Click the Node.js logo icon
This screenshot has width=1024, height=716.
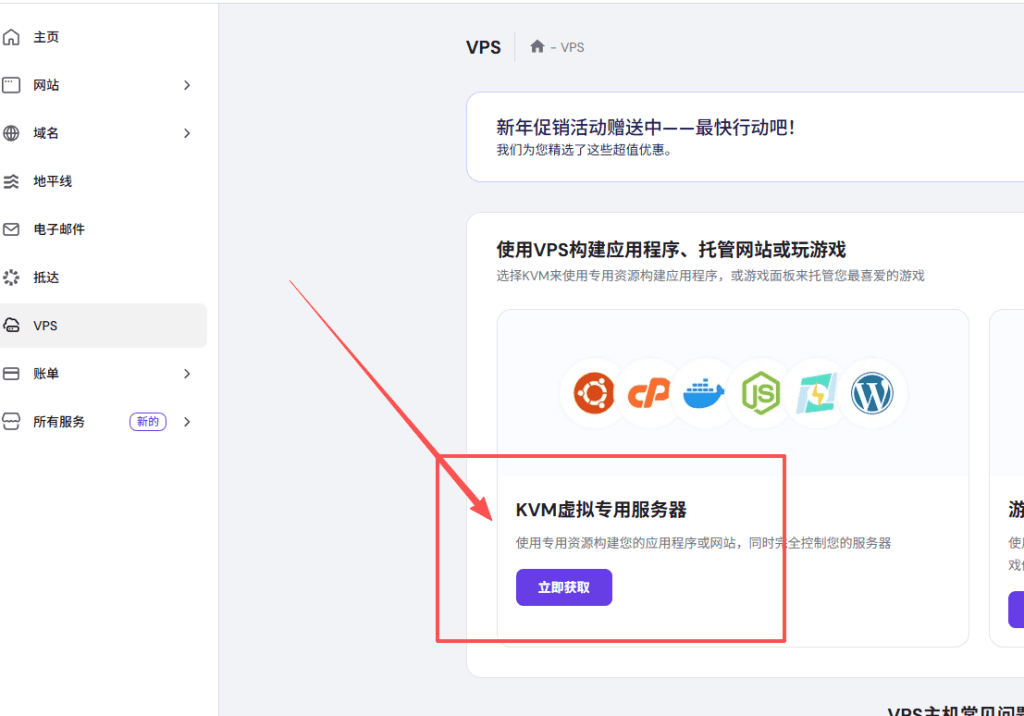[760, 395]
